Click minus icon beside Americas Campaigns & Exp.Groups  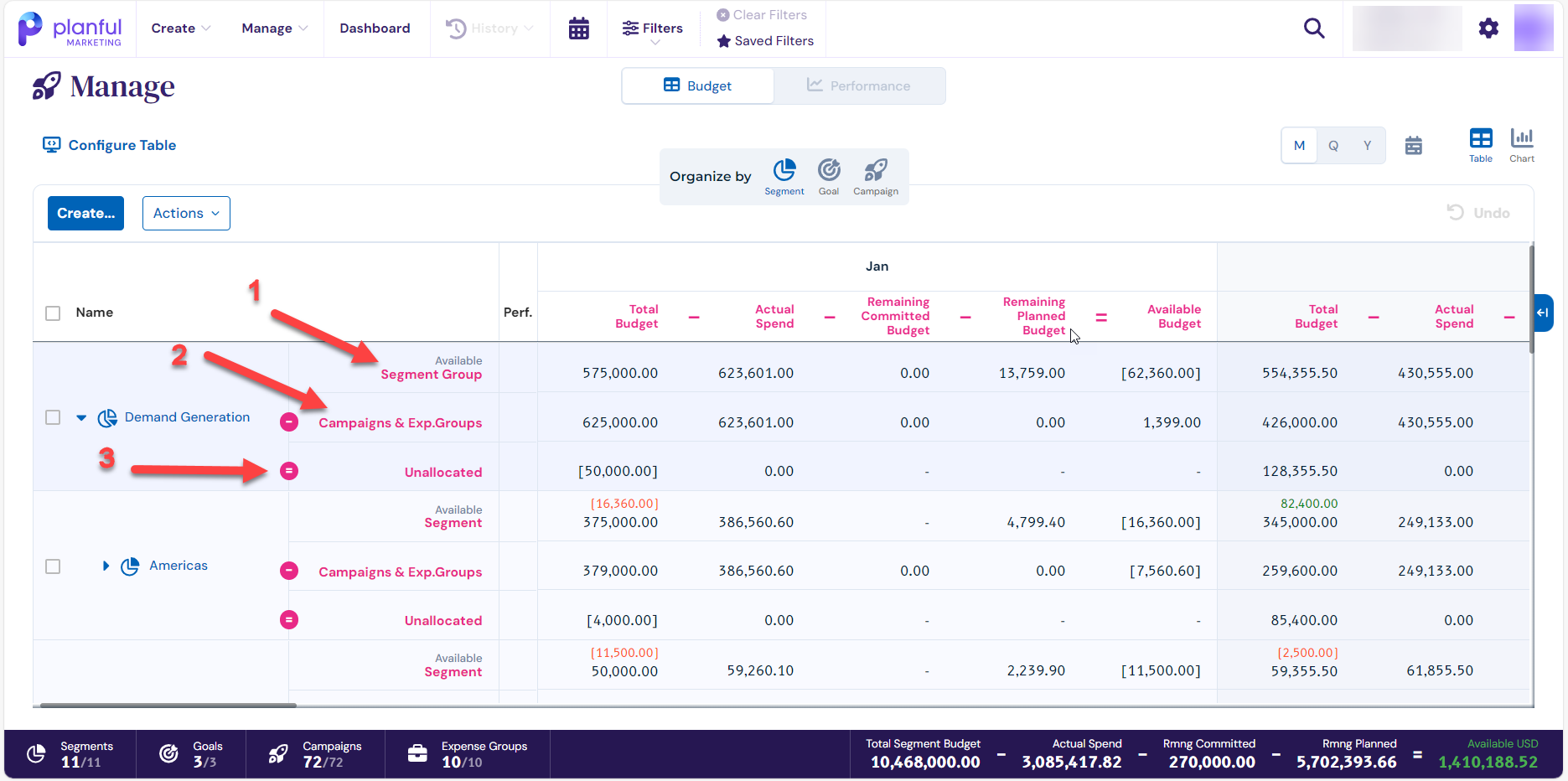289,571
